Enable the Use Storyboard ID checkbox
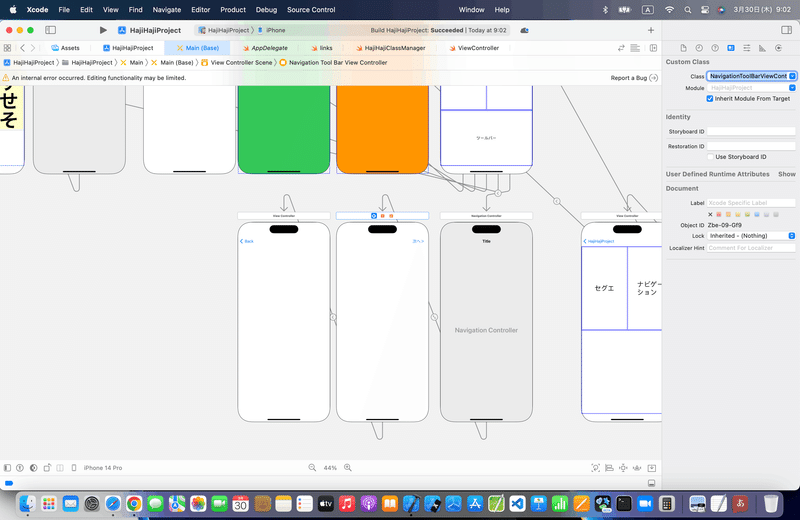This screenshot has width=800, height=520. tap(710, 157)
